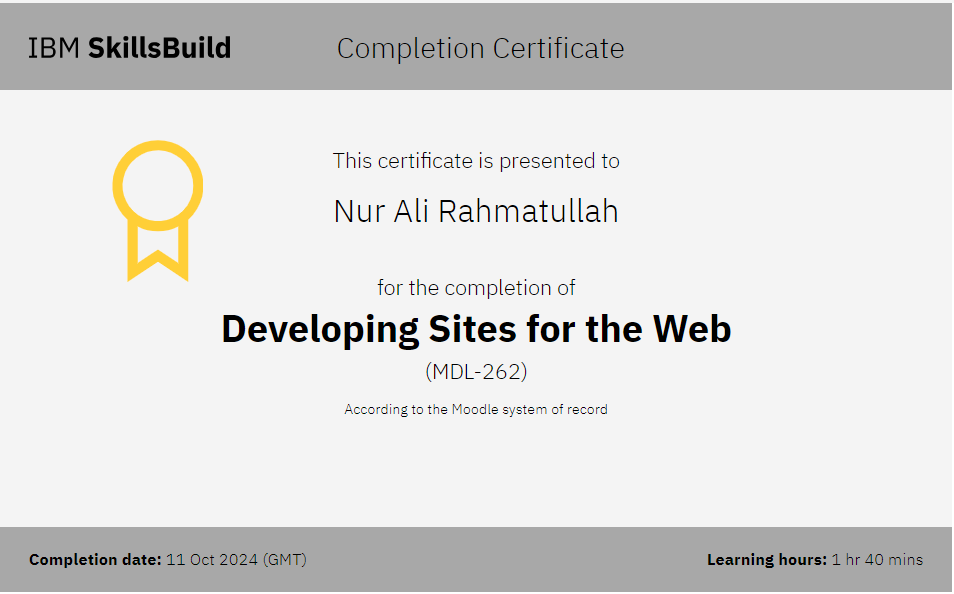This screenshot has width=954, height=594.
Task: Click the Moodle system of record note
Action: [476, 409]
